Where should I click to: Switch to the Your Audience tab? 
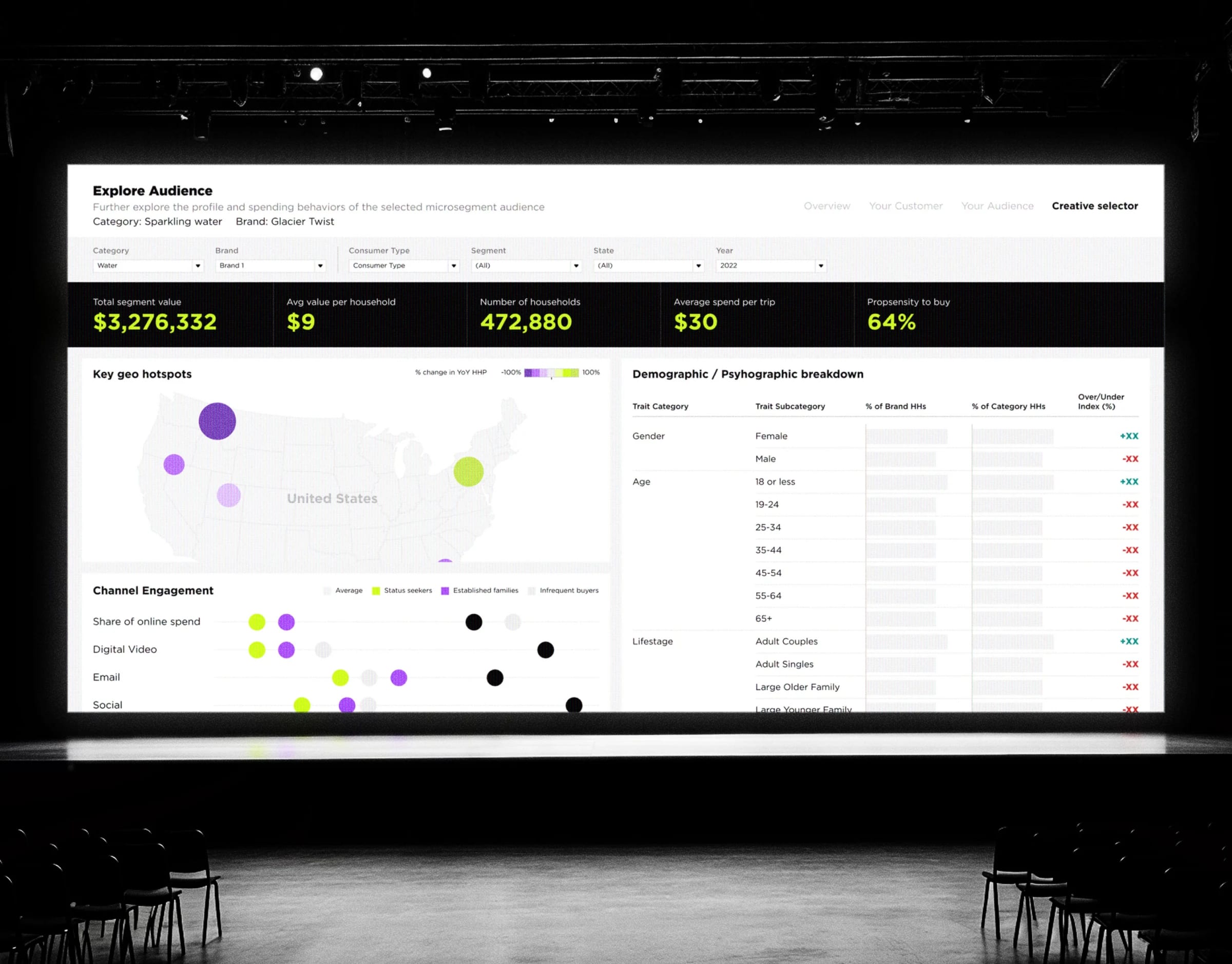(997, 206)
